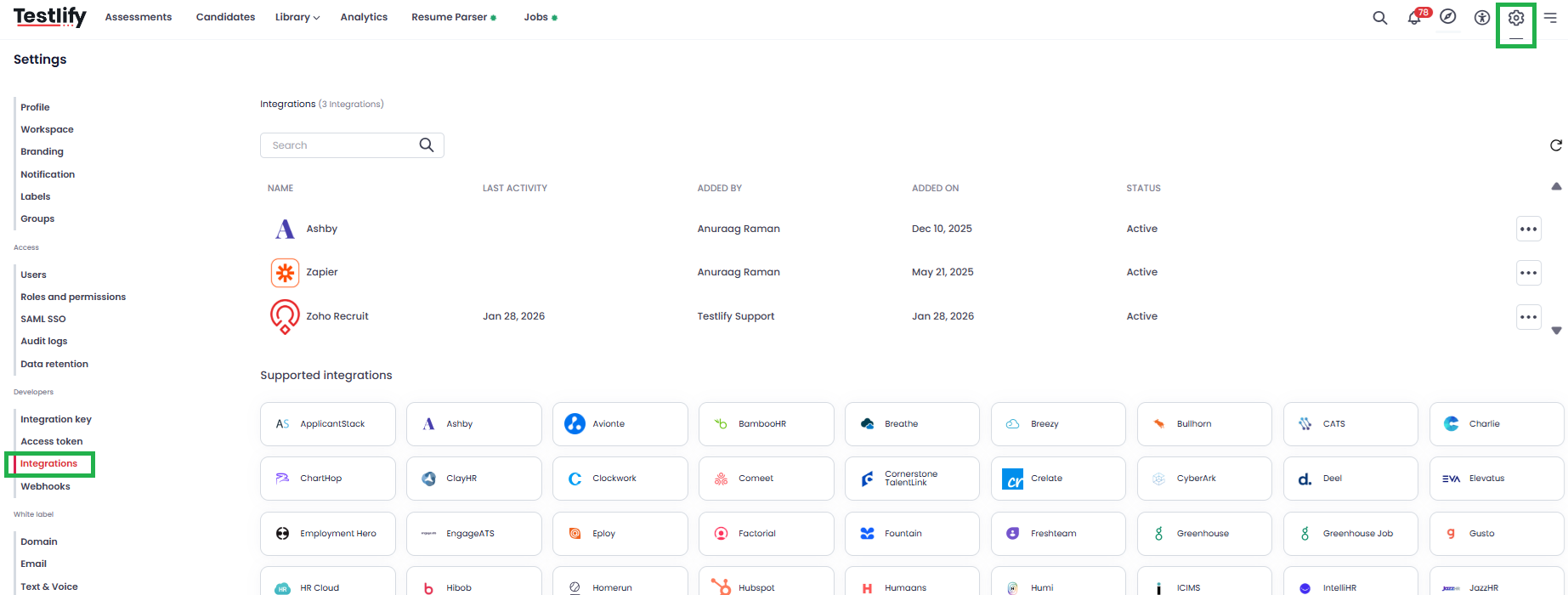Select the Clockwork integration card
Screen dimensions: 1568x595
click(x=620, y=479)
